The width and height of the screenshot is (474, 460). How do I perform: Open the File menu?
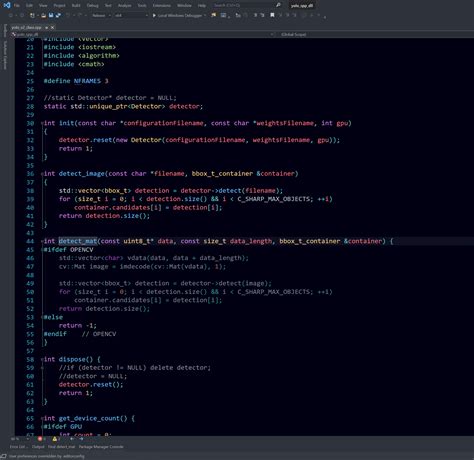pos(17,5)
